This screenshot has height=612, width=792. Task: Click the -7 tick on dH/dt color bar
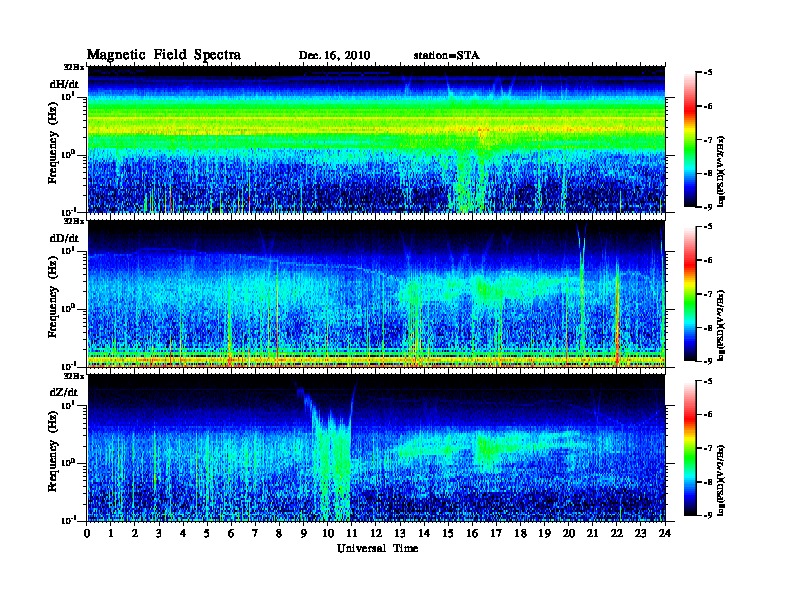point(708,140)
